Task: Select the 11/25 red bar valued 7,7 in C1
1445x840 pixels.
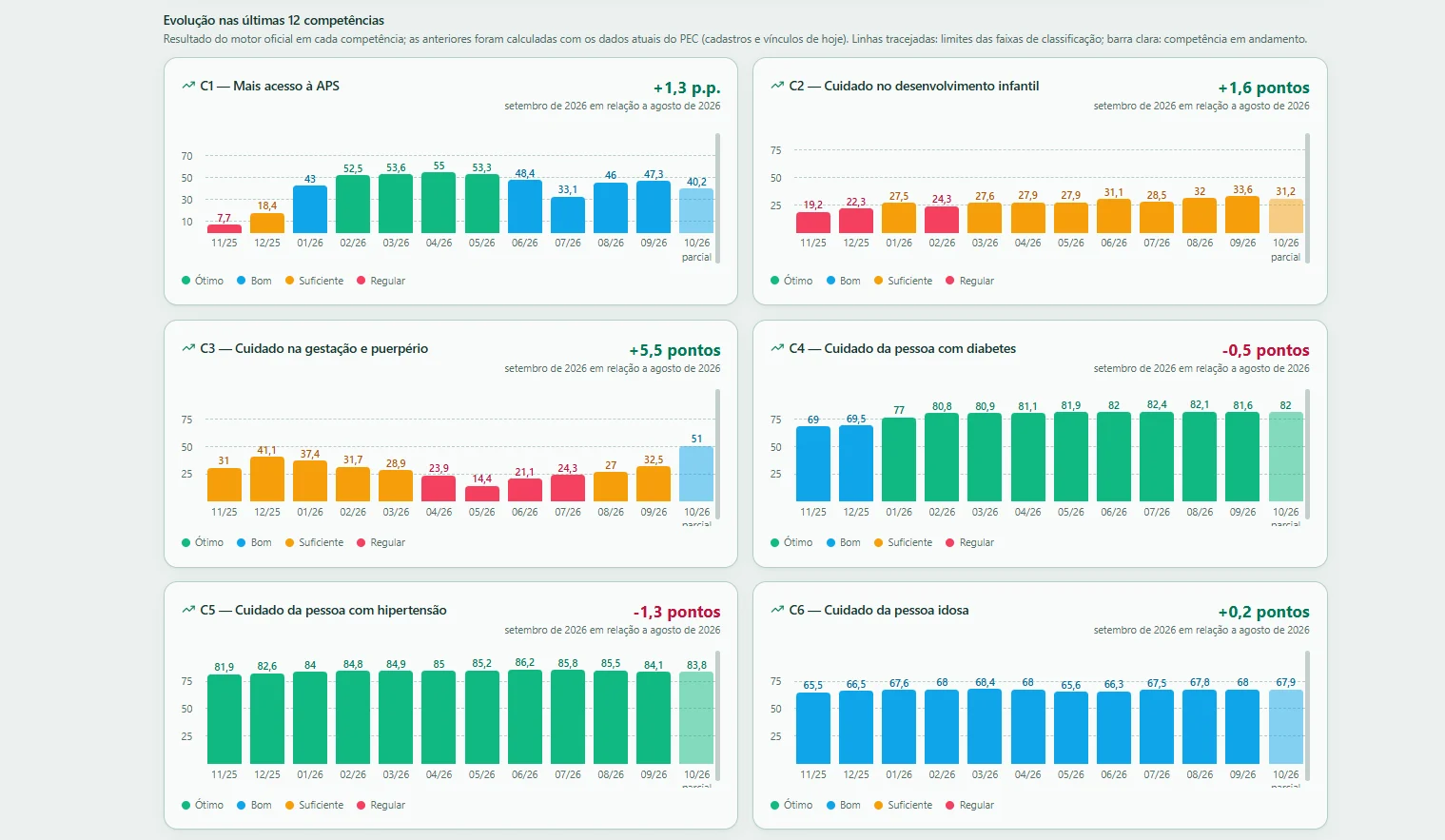Action: pos(225,228)
